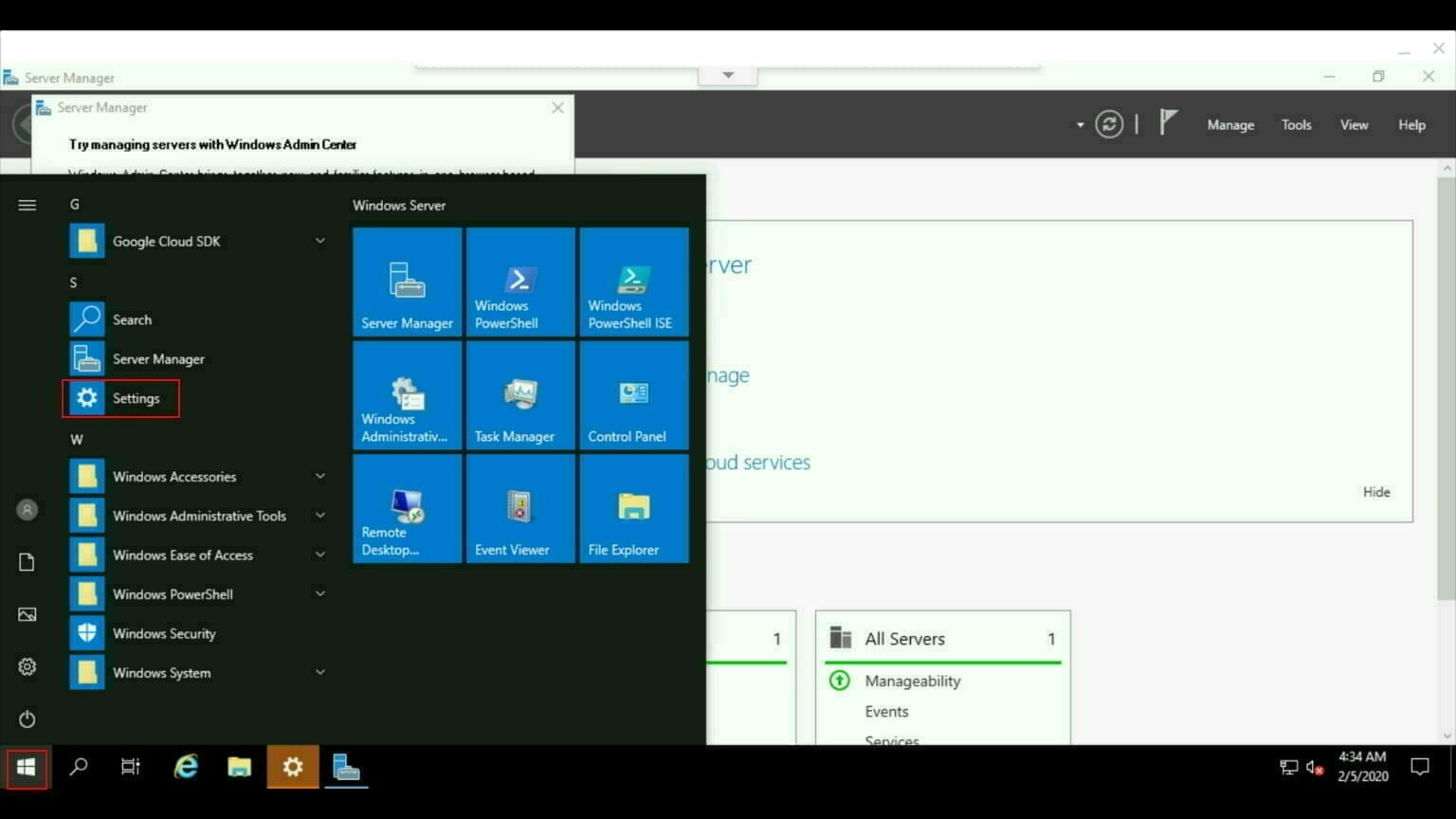1456x819 pixels.
Task: Open File Explorer from the taskbar
Action: pos(239,767)
